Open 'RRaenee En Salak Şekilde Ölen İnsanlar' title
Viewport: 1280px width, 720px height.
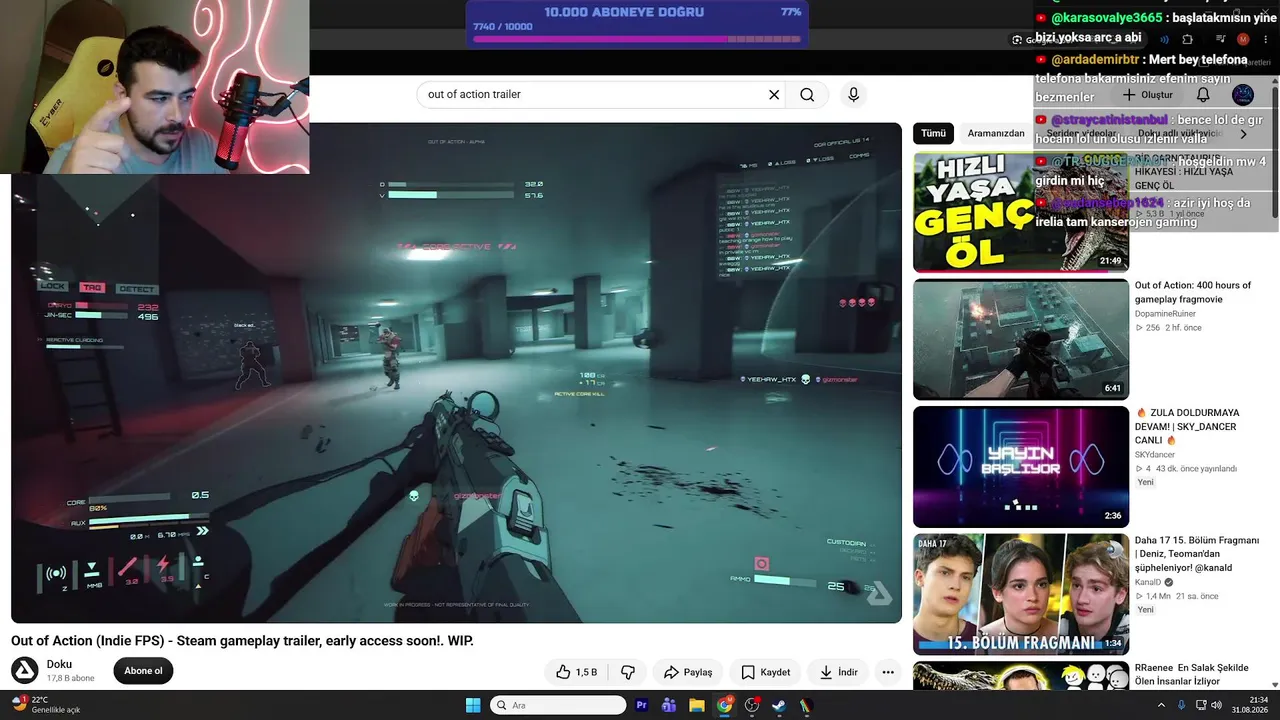(1192, 675)
